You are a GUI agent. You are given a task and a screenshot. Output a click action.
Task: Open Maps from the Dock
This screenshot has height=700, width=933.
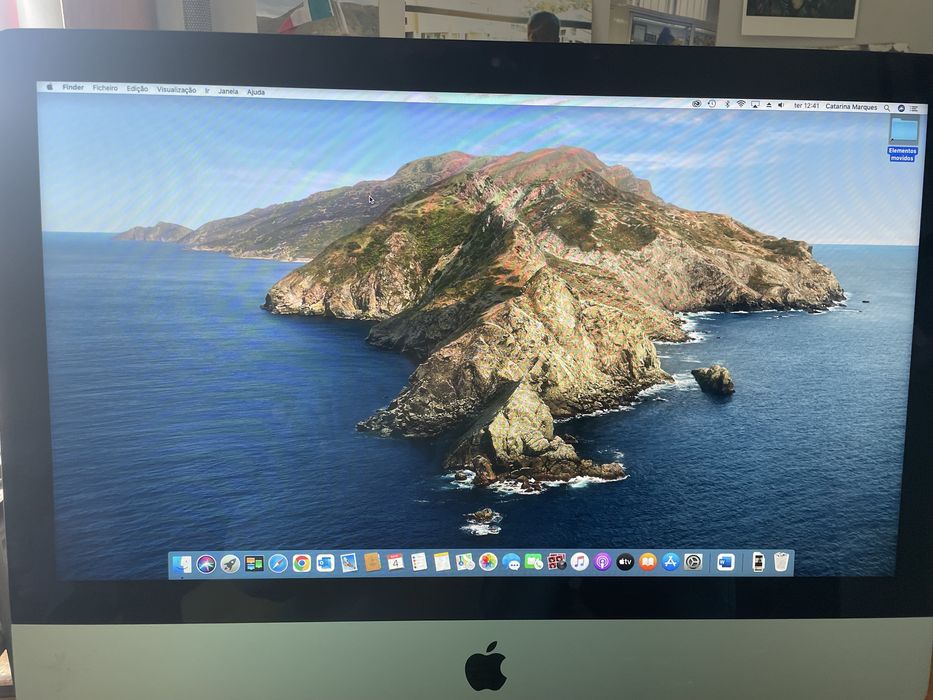coord(465,562)
